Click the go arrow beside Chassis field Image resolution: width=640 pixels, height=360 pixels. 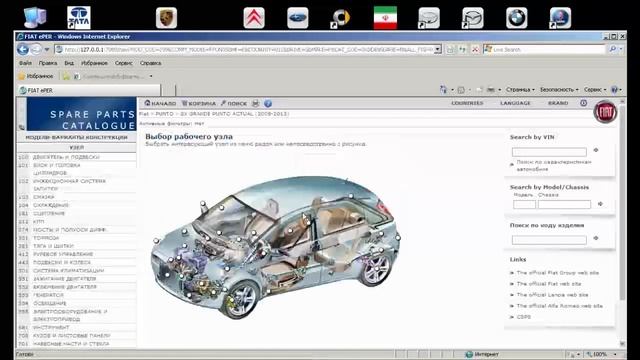(x=600, y=204)
